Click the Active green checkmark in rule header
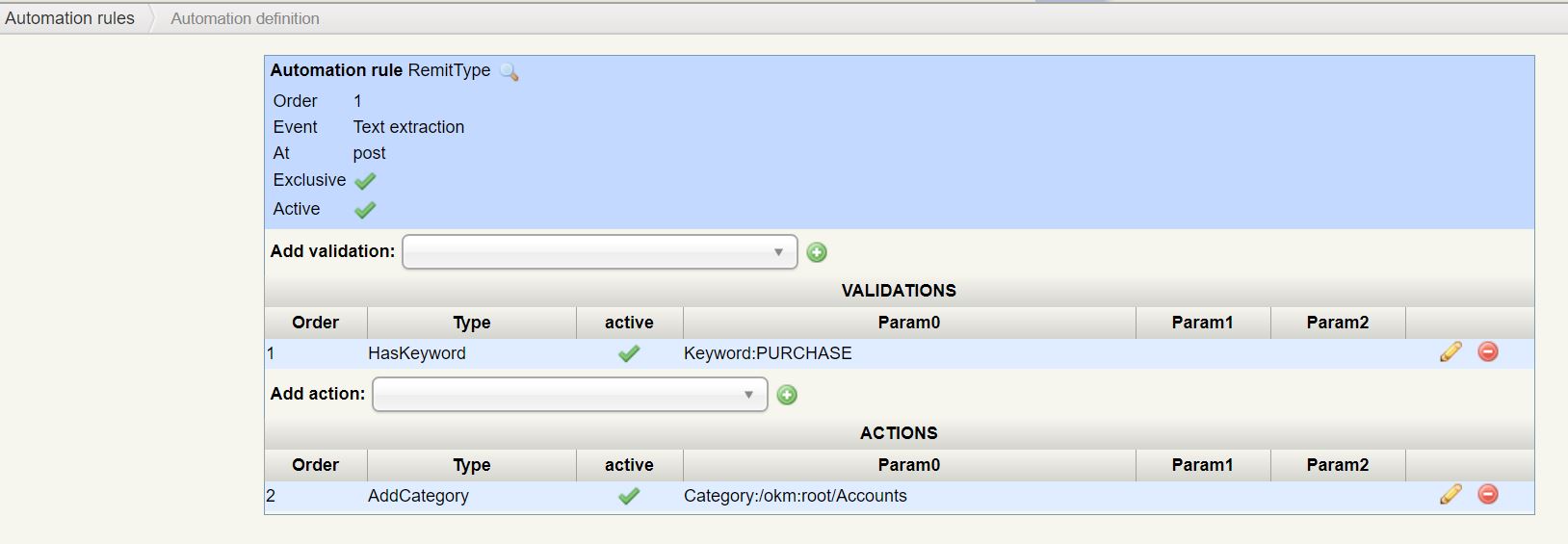1568x544 pixels. click(365, 210)
